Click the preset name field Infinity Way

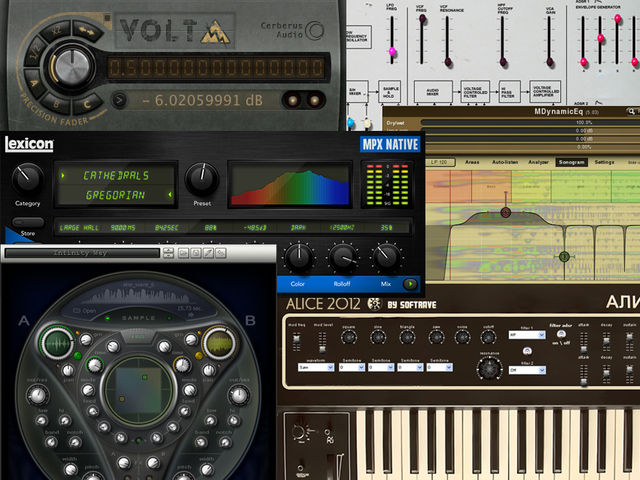point(82,253)
